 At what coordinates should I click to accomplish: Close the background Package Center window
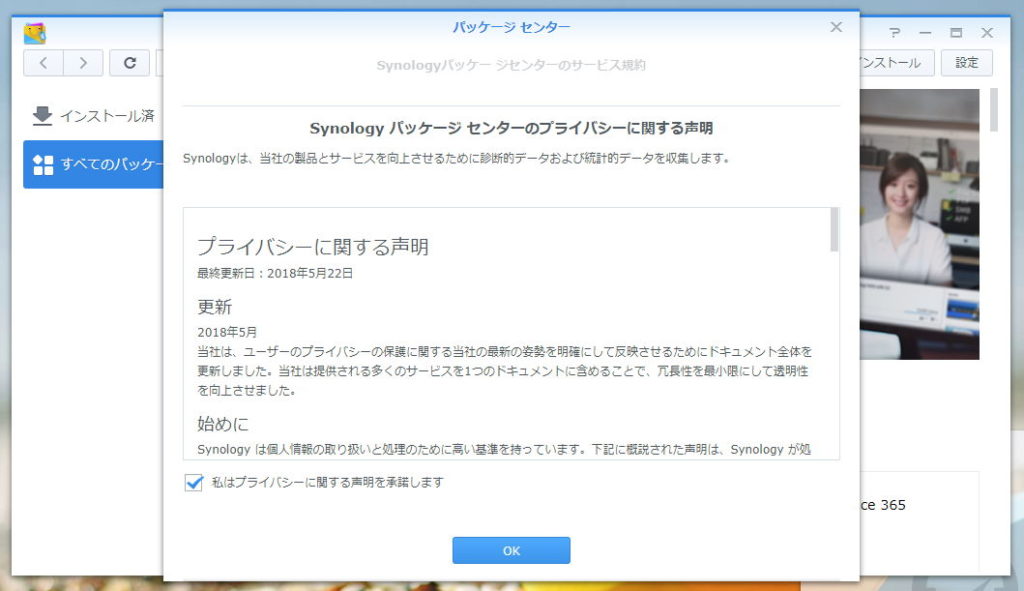coord(987,33)
